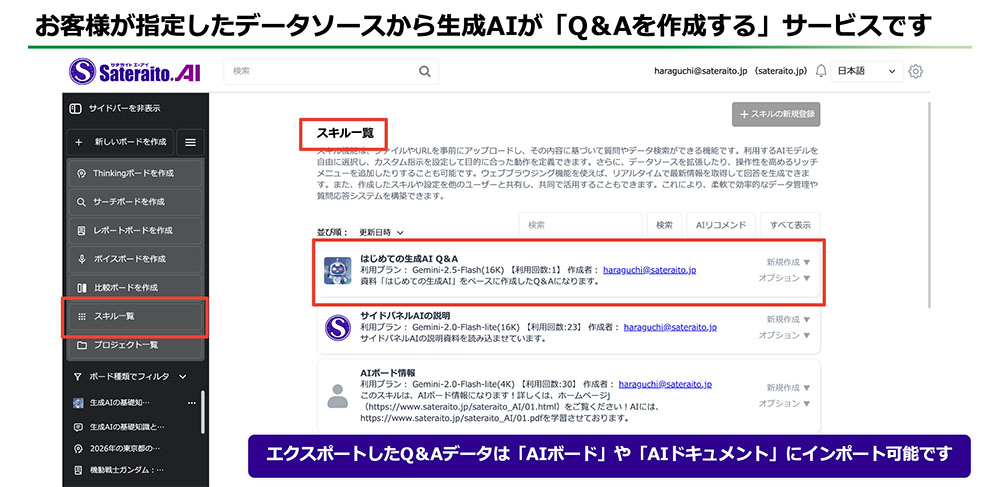Open author email link of はじめての生成AI Q&A

click(x=649, y=270)
